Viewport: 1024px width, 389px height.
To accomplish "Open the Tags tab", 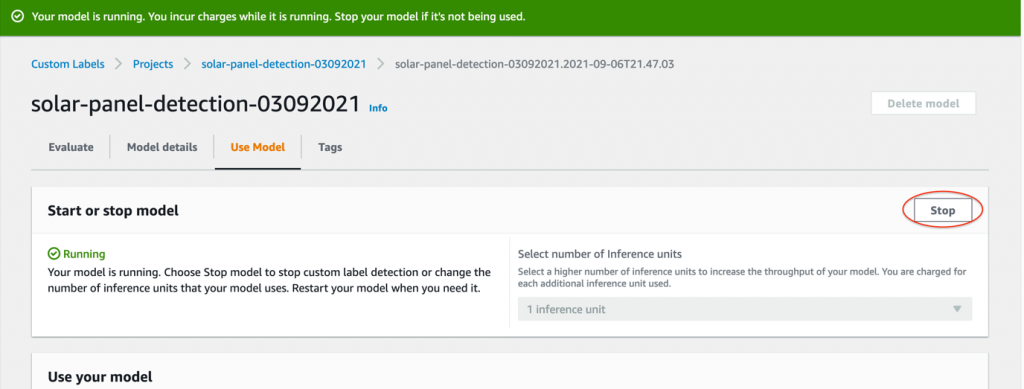I will pyautogui.click(x=330, y=147).
